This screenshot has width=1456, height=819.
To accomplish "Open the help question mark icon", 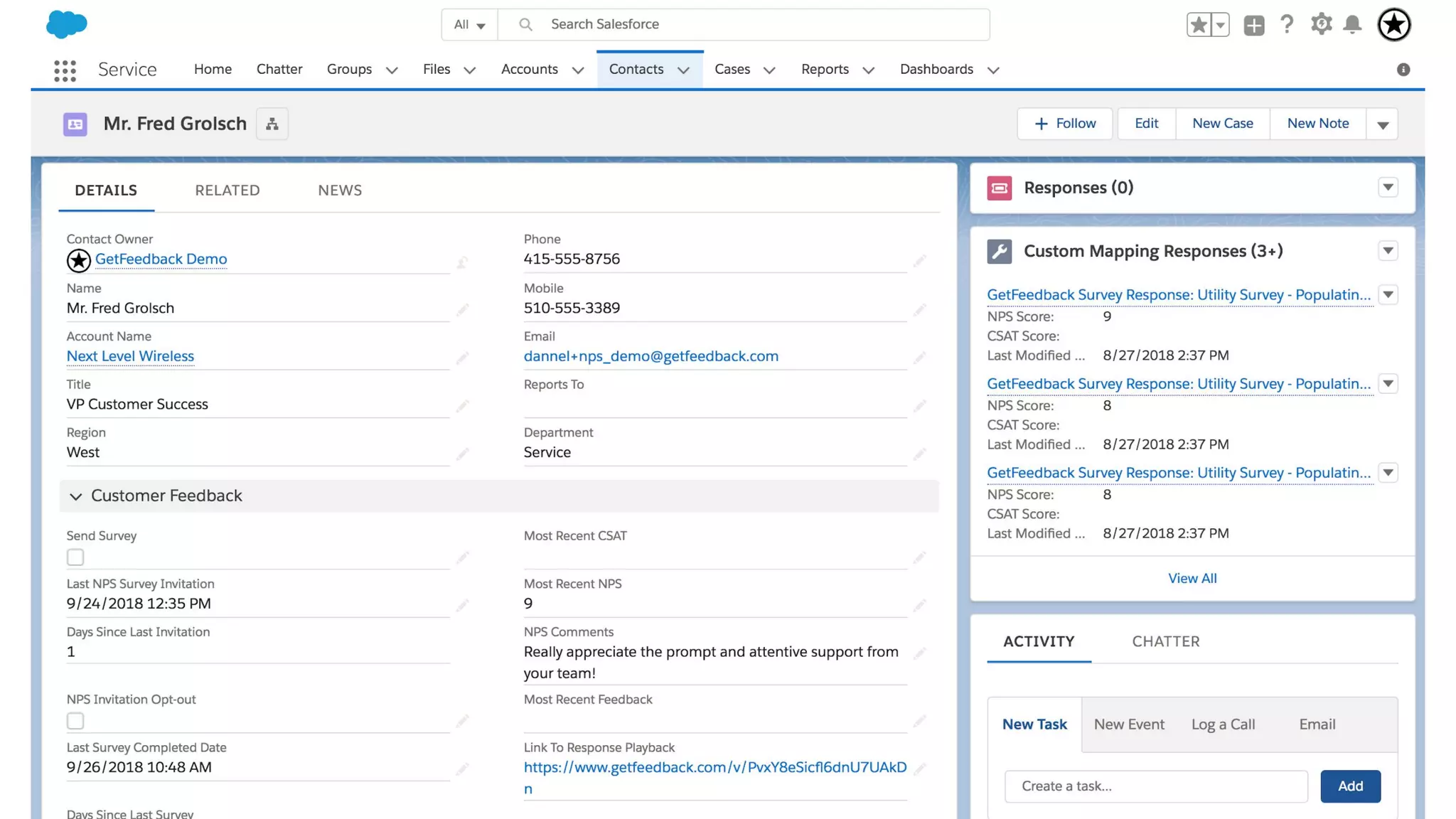I will coord(1287,25).
